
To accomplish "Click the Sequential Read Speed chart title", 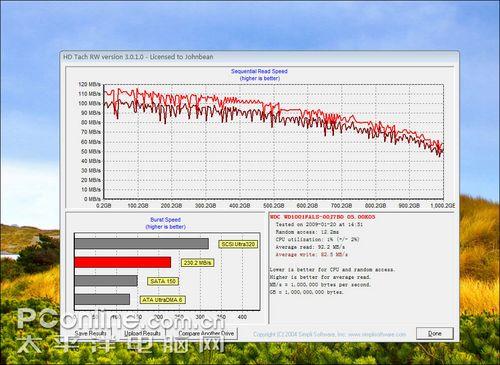I will 259,71.
